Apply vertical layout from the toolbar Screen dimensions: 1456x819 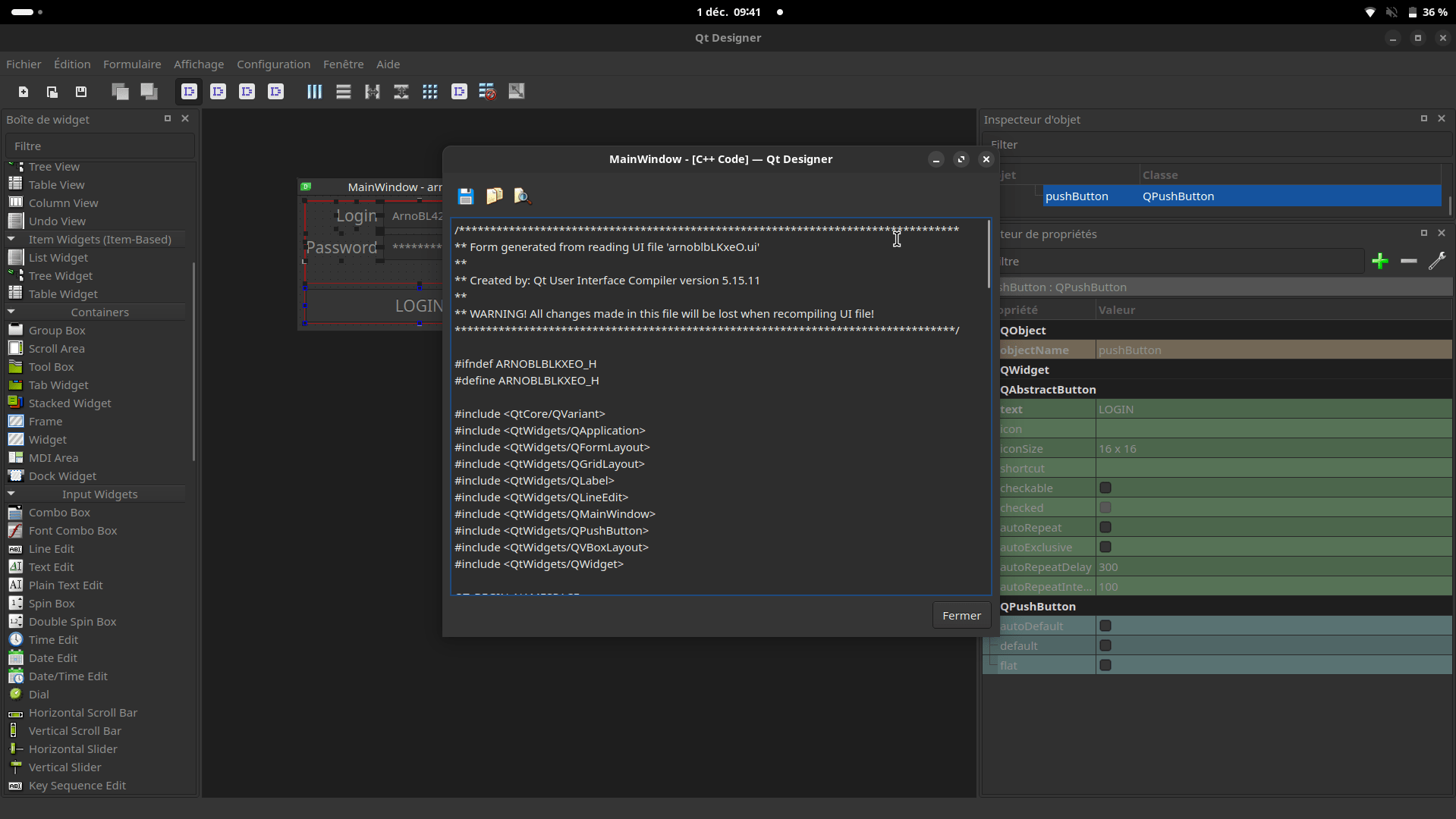(344, 92)
